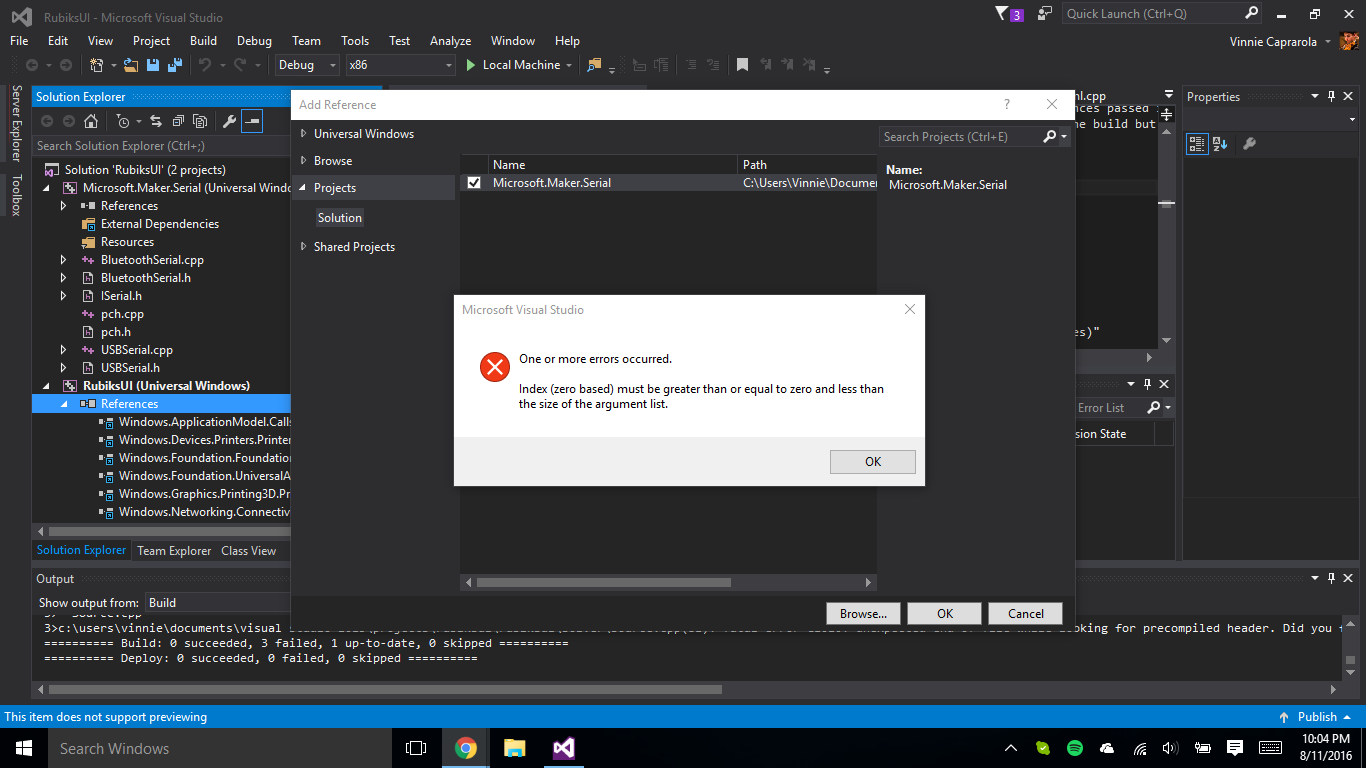Screen dimensions: 1366x768
Task: Toggle Alphabetical sort in Properties panel
Action: tap(1220, 144)
